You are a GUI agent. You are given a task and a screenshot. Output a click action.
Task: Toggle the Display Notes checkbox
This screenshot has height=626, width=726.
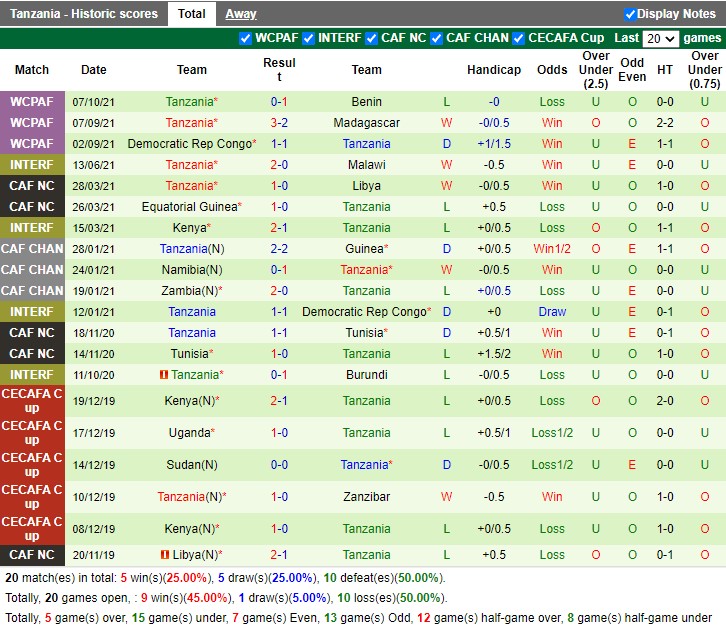tap(630, 14)
